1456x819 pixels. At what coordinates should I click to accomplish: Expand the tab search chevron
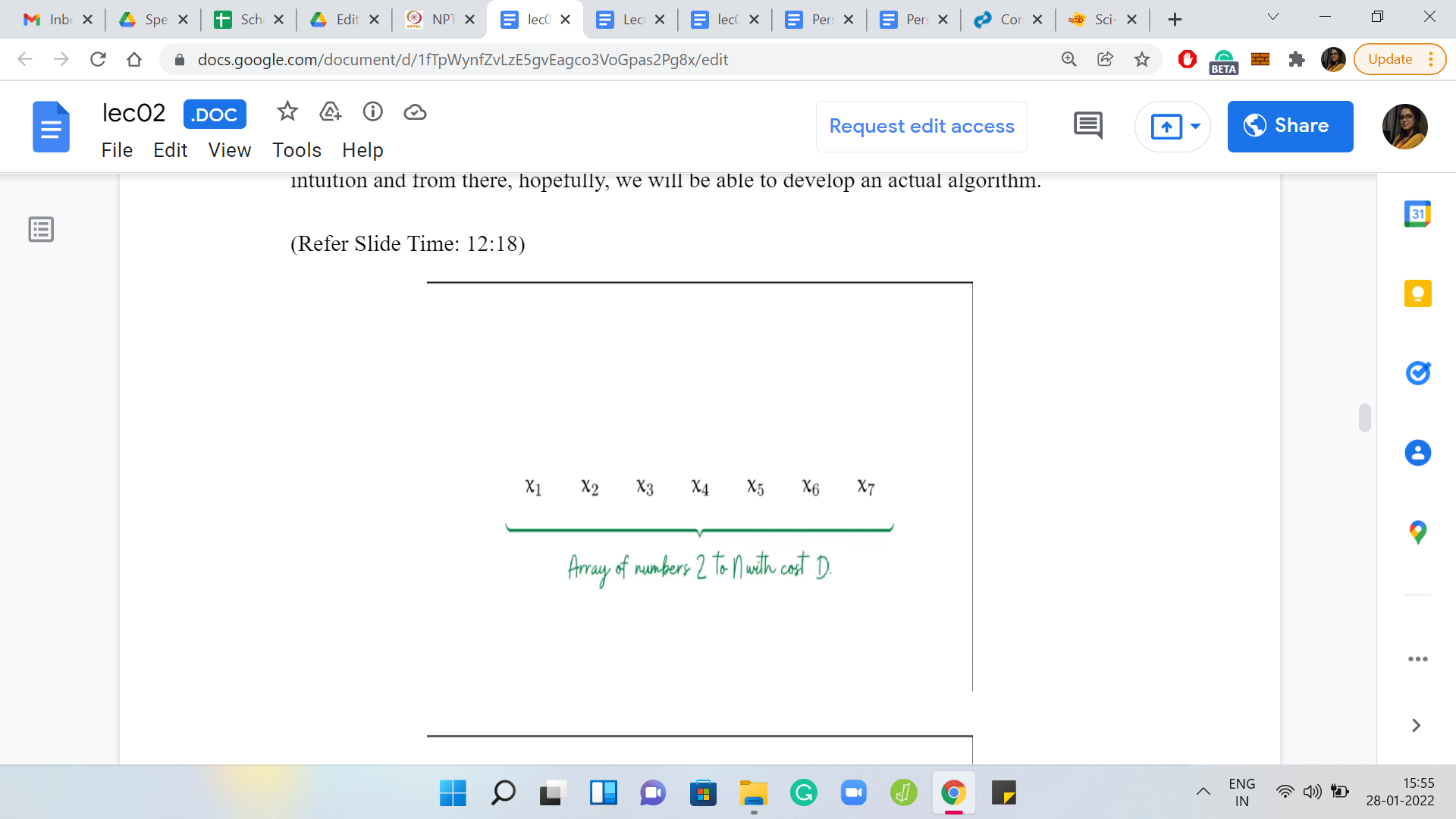(x=1272, y=17)
